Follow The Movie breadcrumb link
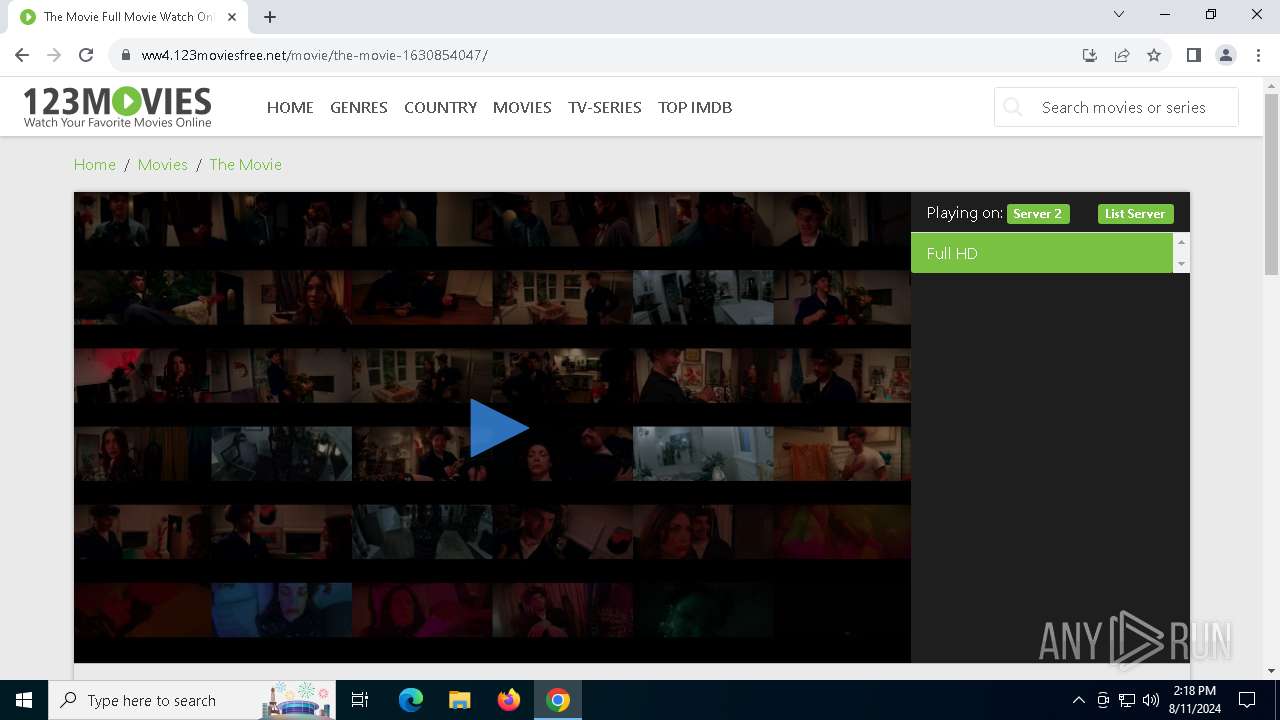 tap(246, 164)
